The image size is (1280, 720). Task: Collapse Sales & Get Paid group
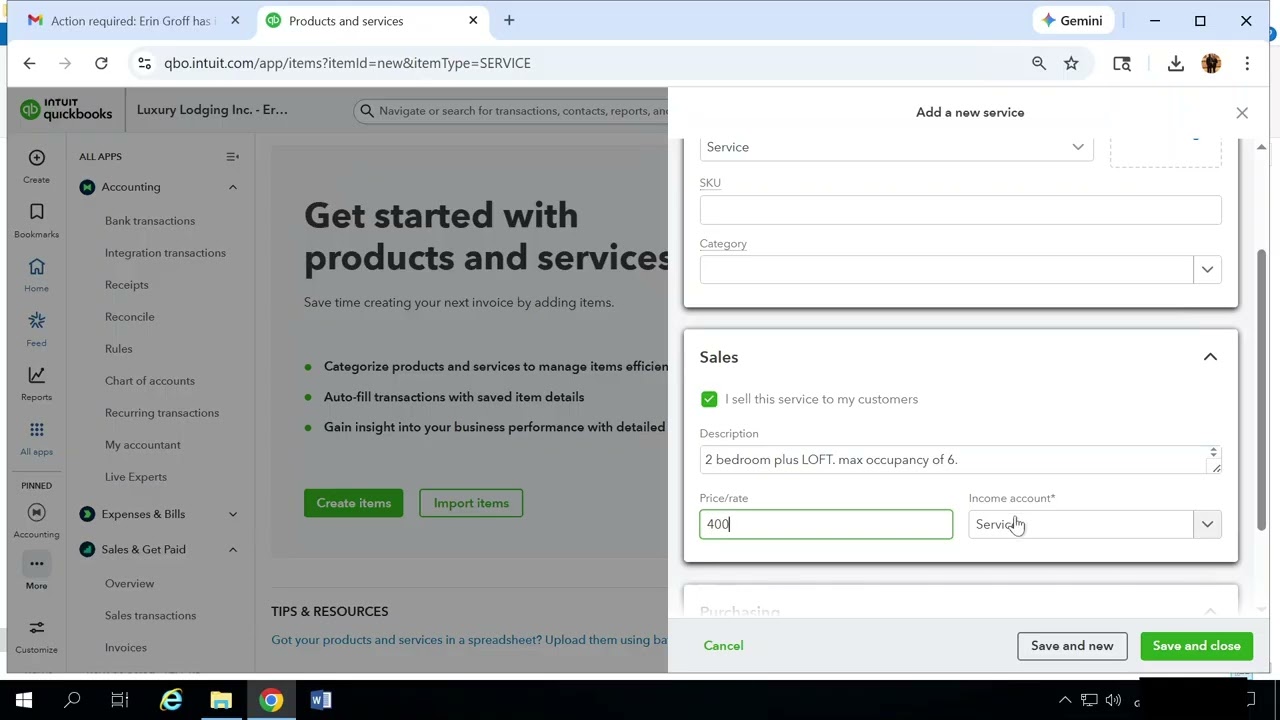tap(232, 550)
